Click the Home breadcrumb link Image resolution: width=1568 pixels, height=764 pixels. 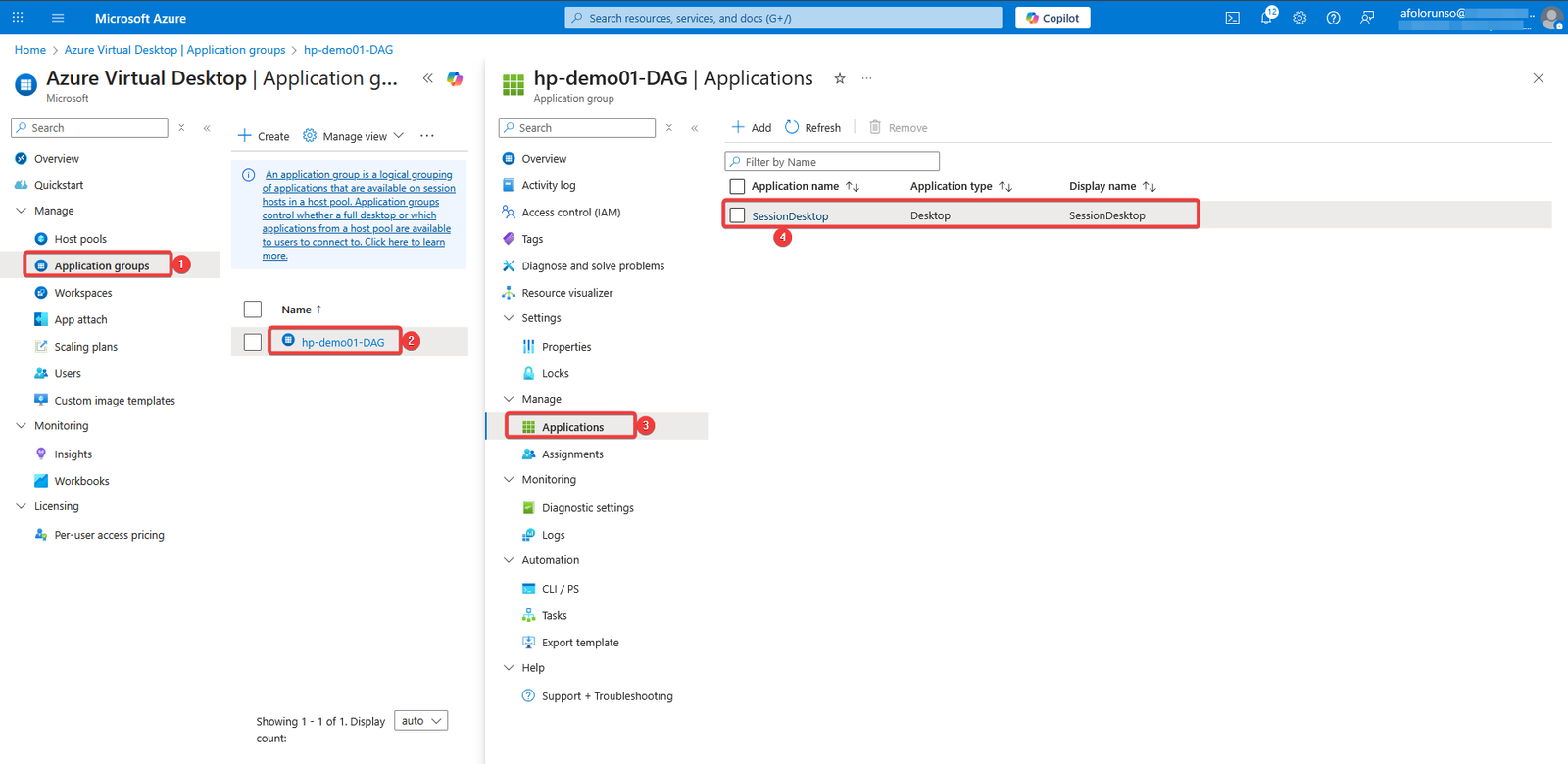(x=30, y=50)
